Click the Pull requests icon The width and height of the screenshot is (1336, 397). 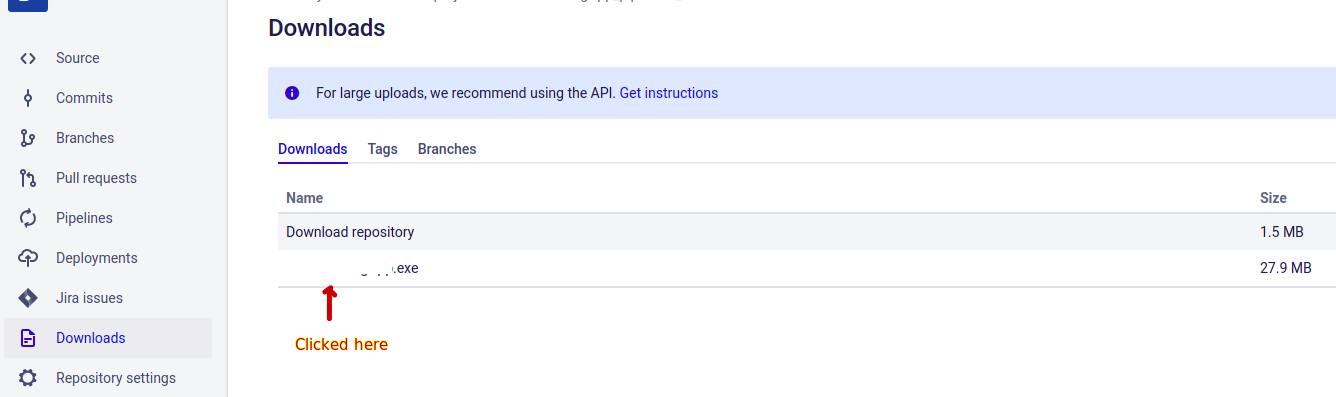click(x=28, y=178)
